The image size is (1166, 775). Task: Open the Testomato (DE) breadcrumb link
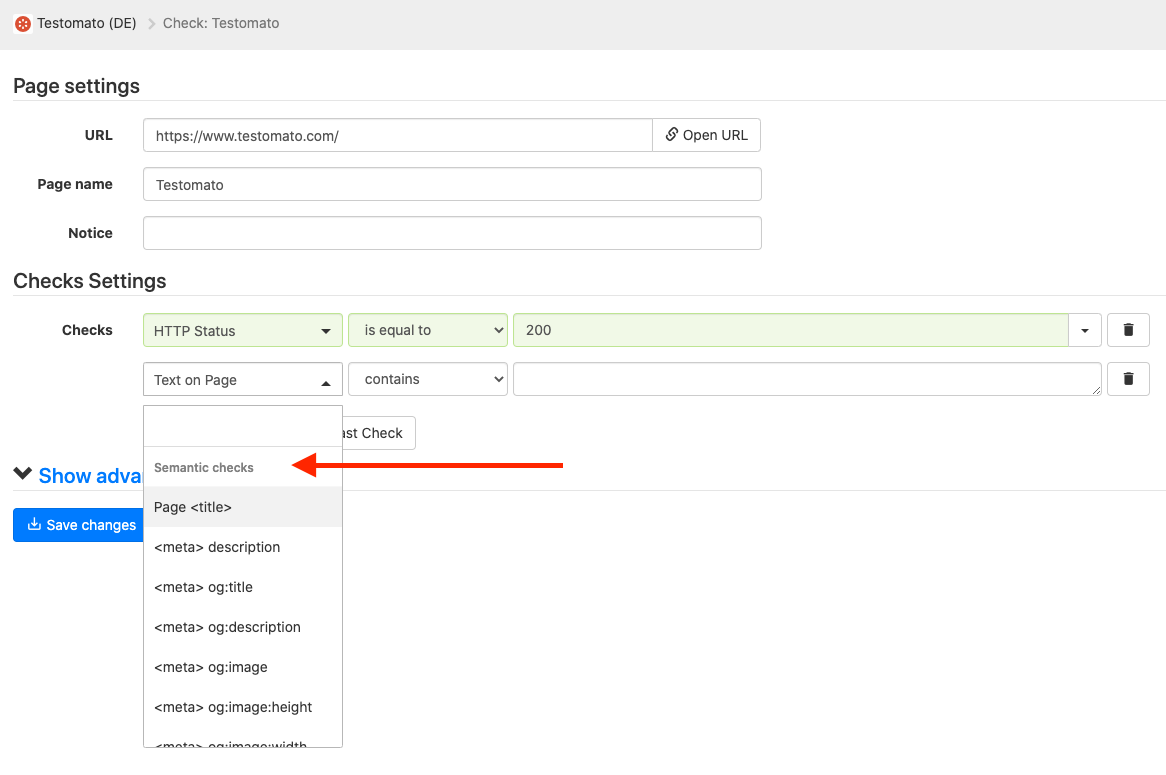86,24
